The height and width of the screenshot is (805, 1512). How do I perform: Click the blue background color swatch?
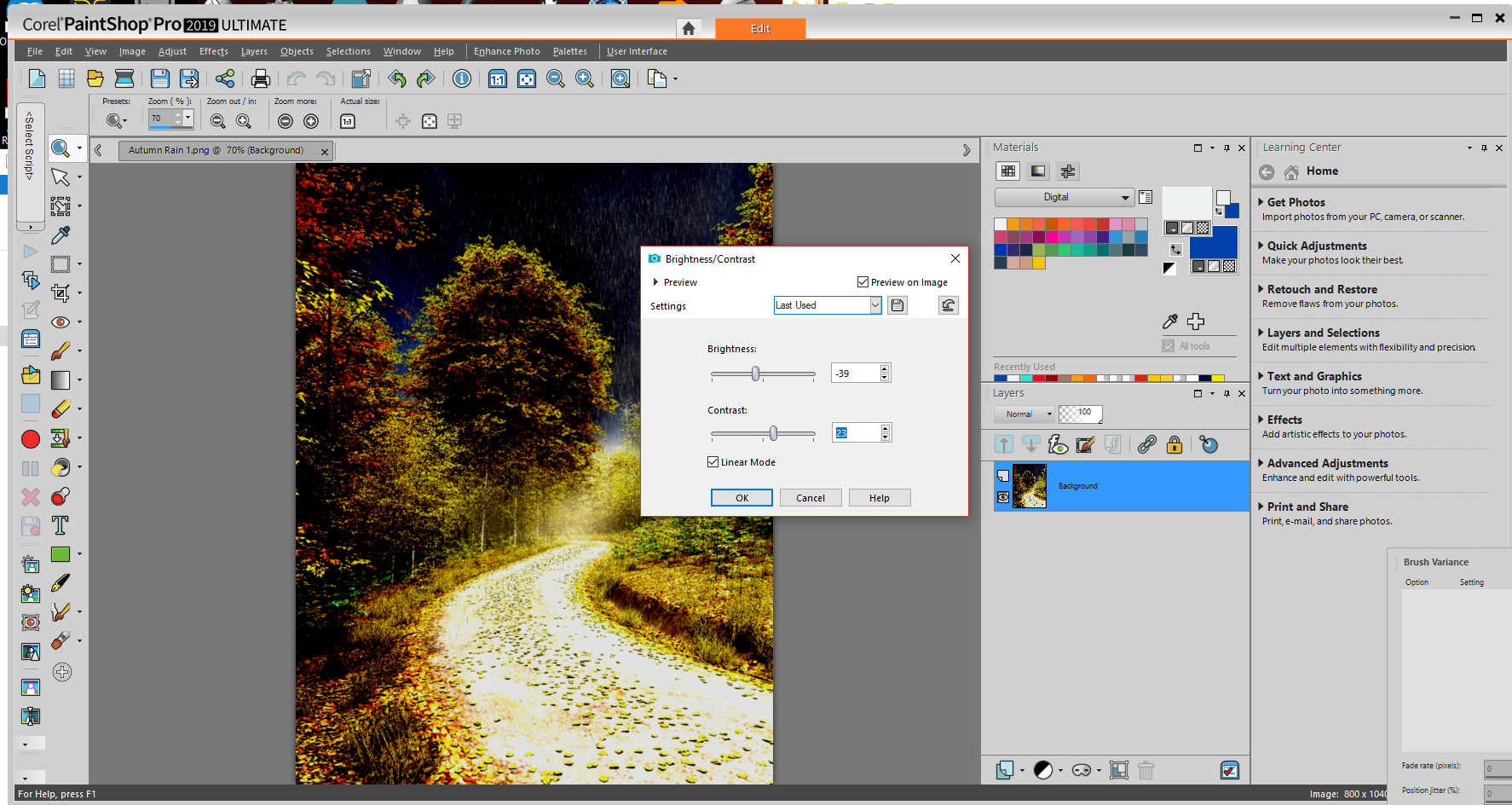(x=1214, y=242)
